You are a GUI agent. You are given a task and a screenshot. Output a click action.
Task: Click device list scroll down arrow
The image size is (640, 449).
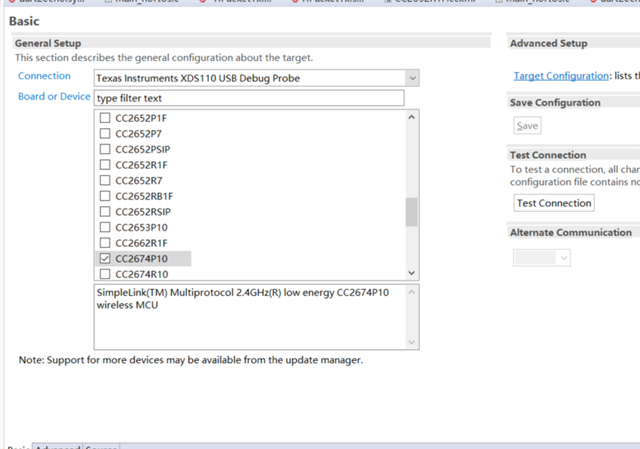coord(411,273)
